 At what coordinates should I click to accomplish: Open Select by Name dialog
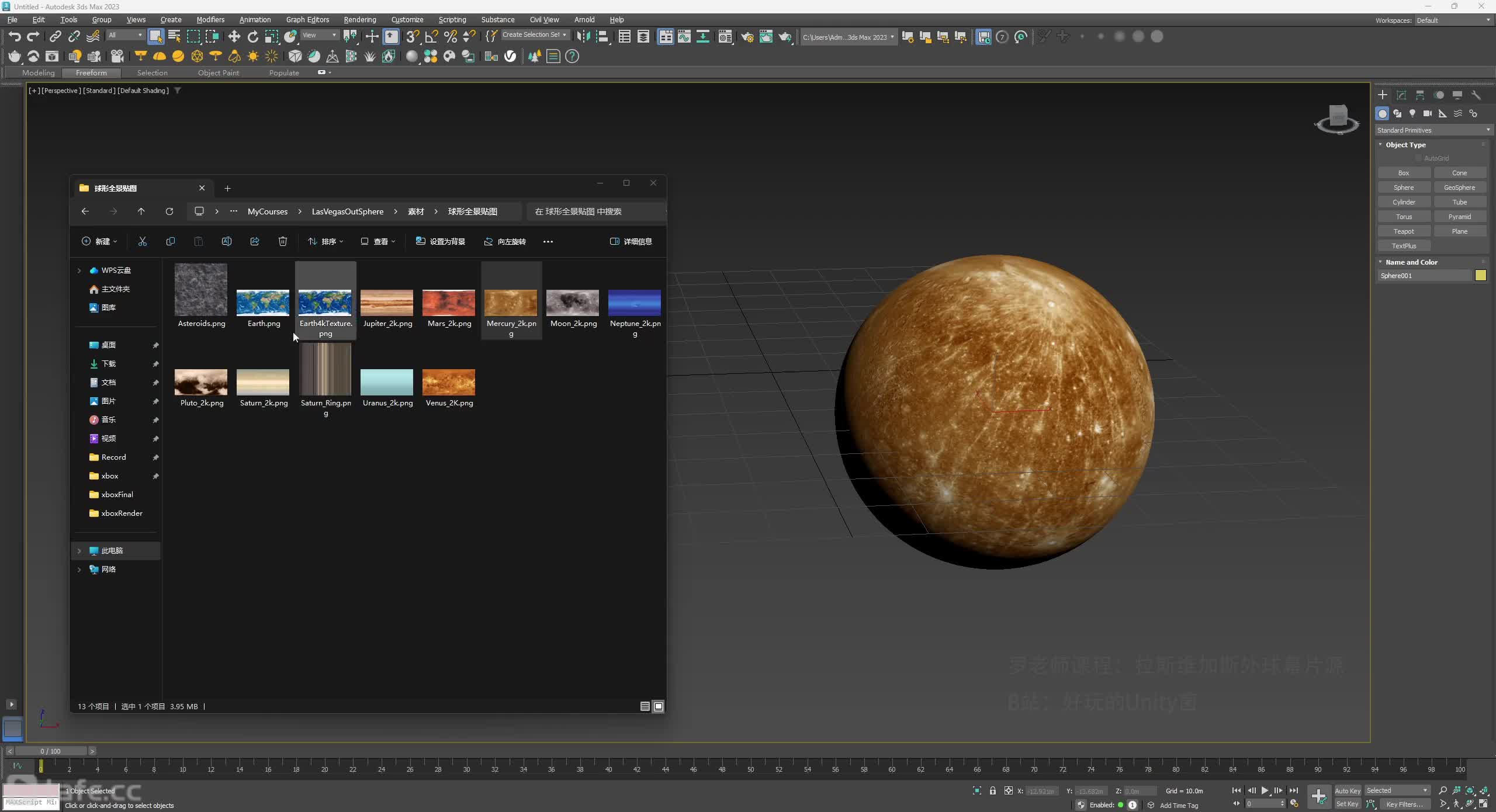coord(174,37)
